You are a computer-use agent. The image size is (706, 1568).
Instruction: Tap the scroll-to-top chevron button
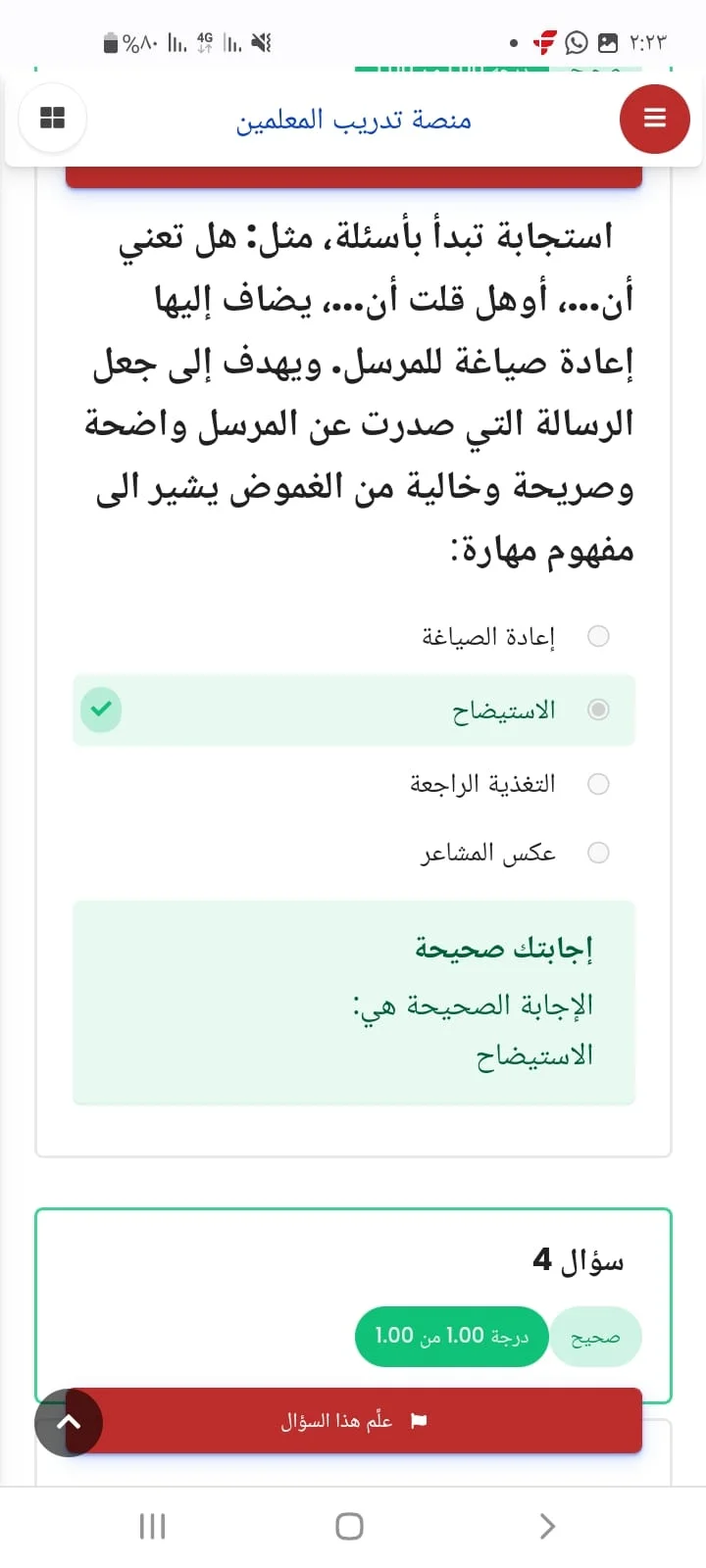tap(69, 1422)
